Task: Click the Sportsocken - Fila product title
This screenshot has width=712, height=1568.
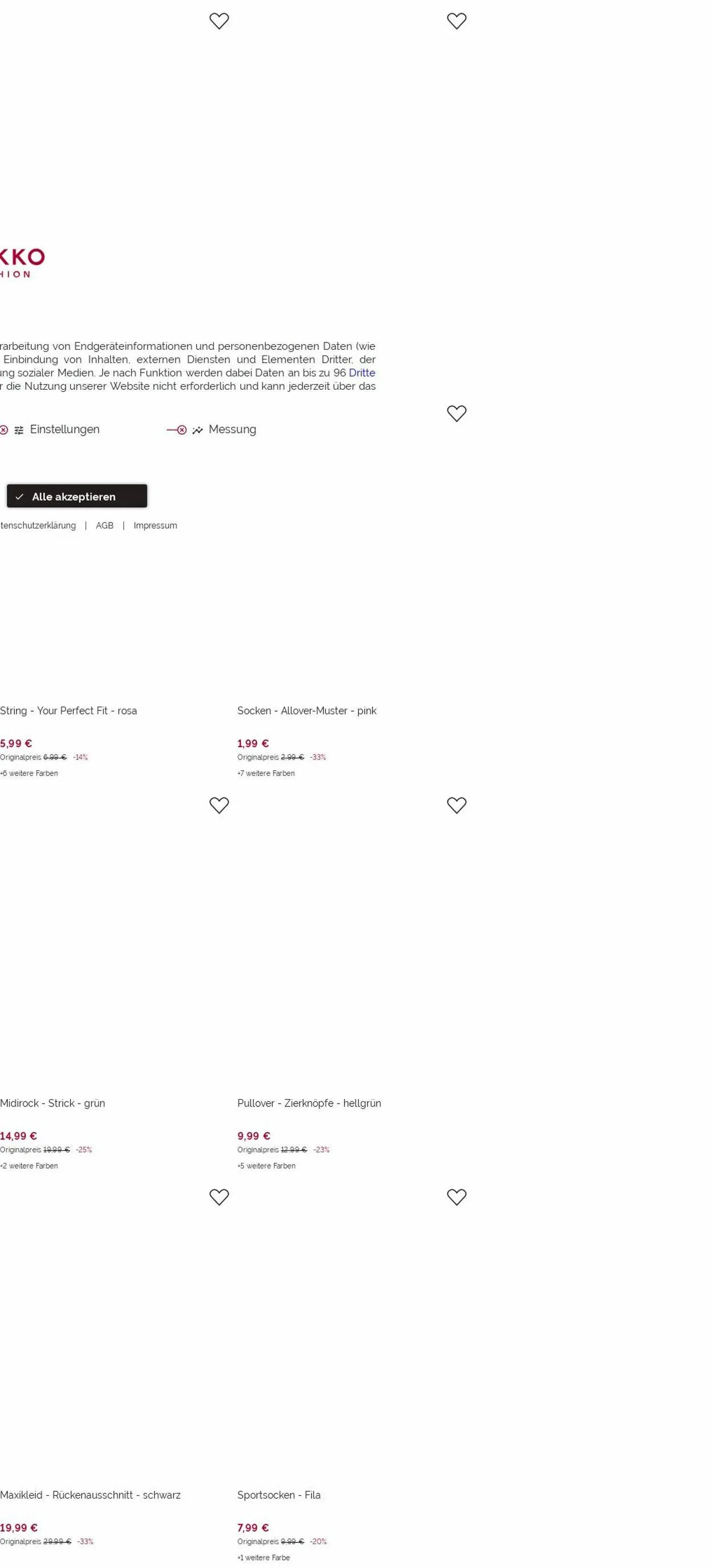Action: 279,1495
